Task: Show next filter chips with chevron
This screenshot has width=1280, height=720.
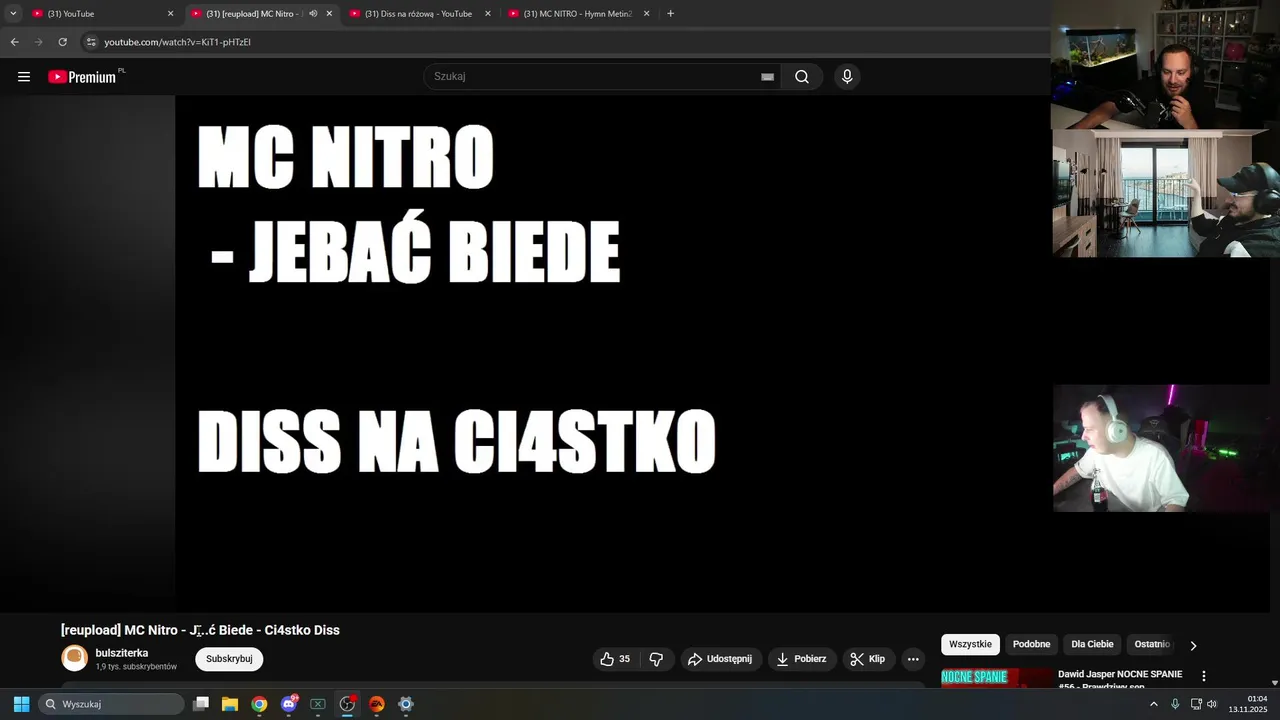Action: pos(1193,645)
